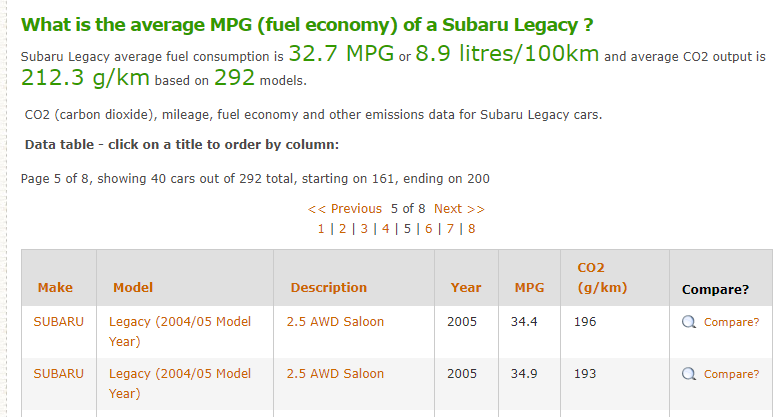Sort table by Make column
782x417 pixels.
(x=55, y=288)
